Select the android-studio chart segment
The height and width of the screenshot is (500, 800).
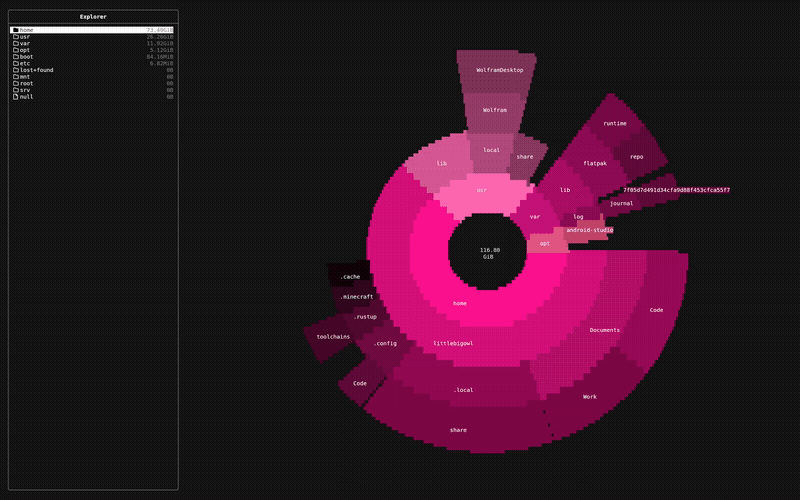(x=589, y=230)
